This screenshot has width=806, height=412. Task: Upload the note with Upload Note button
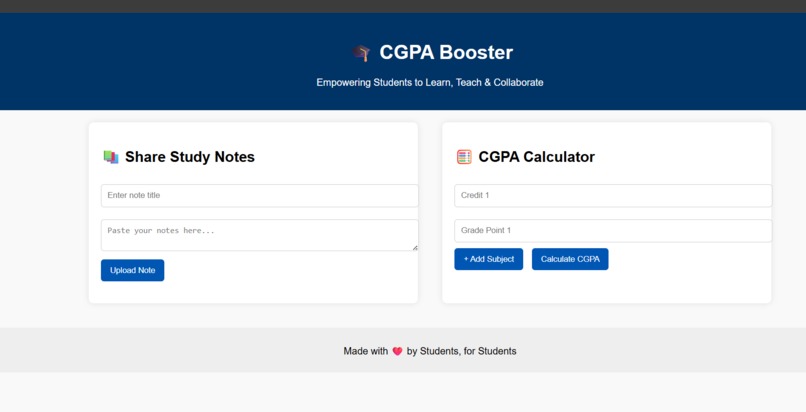133,270
